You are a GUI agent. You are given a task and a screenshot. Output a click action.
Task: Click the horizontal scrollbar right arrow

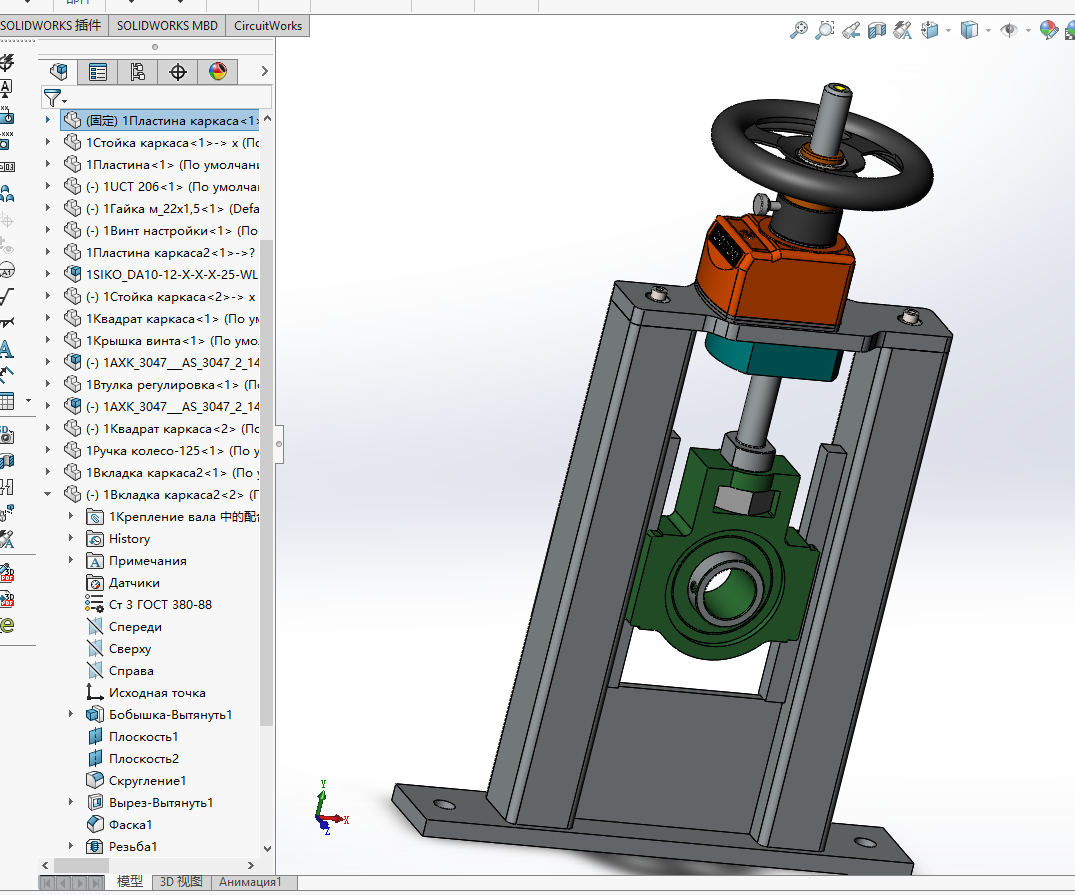click(x=251, y=866)
